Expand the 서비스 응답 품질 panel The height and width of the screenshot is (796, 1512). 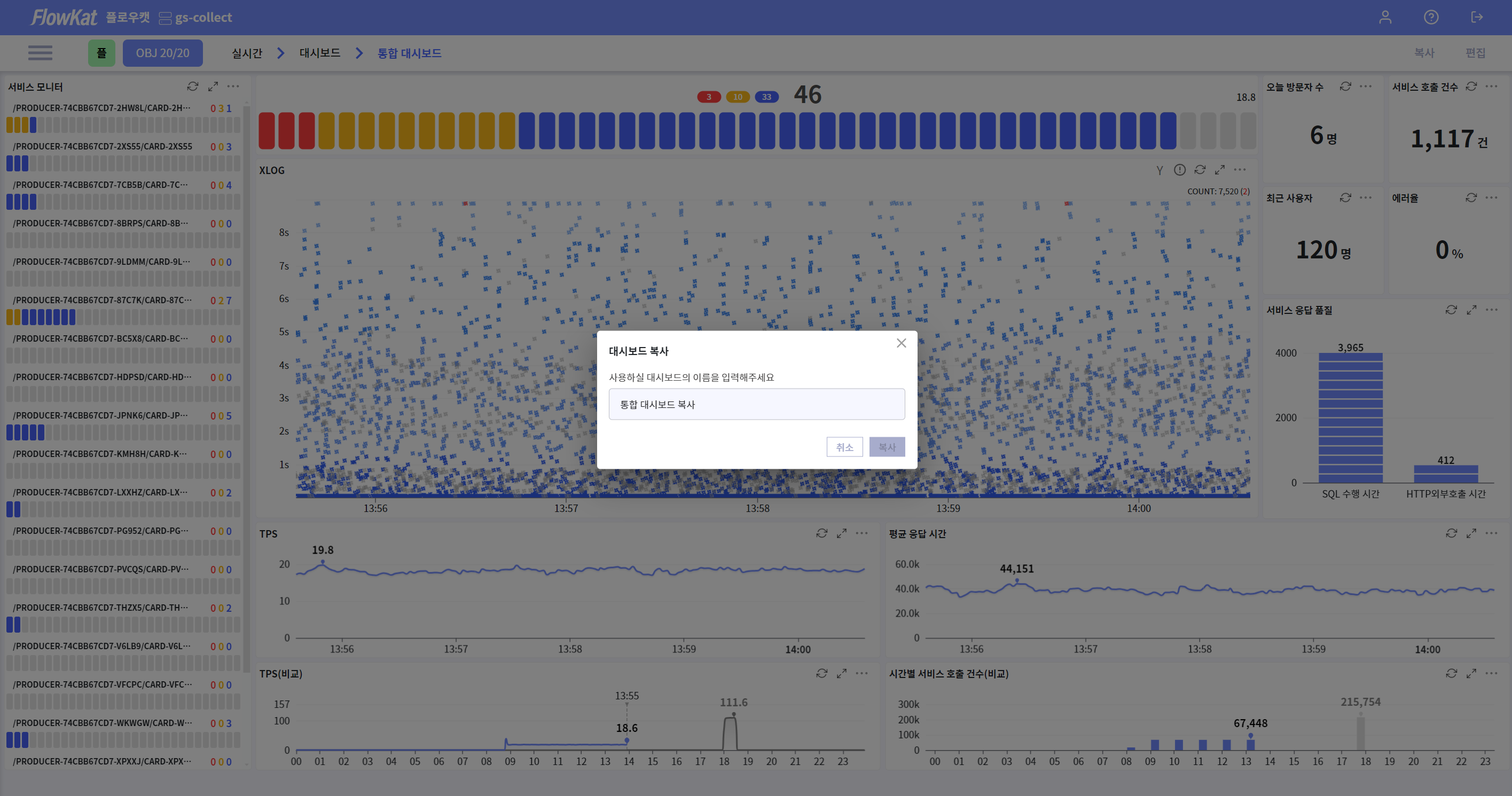[x=1471, y=310]
